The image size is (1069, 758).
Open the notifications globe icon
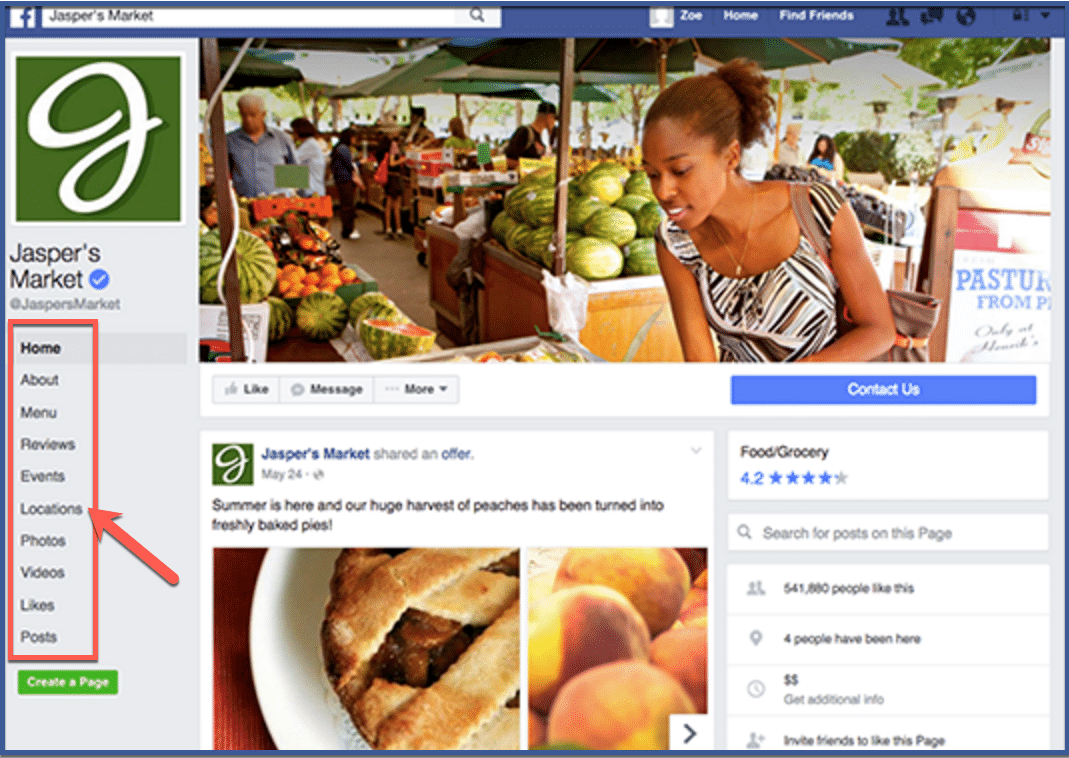point(965,16)
